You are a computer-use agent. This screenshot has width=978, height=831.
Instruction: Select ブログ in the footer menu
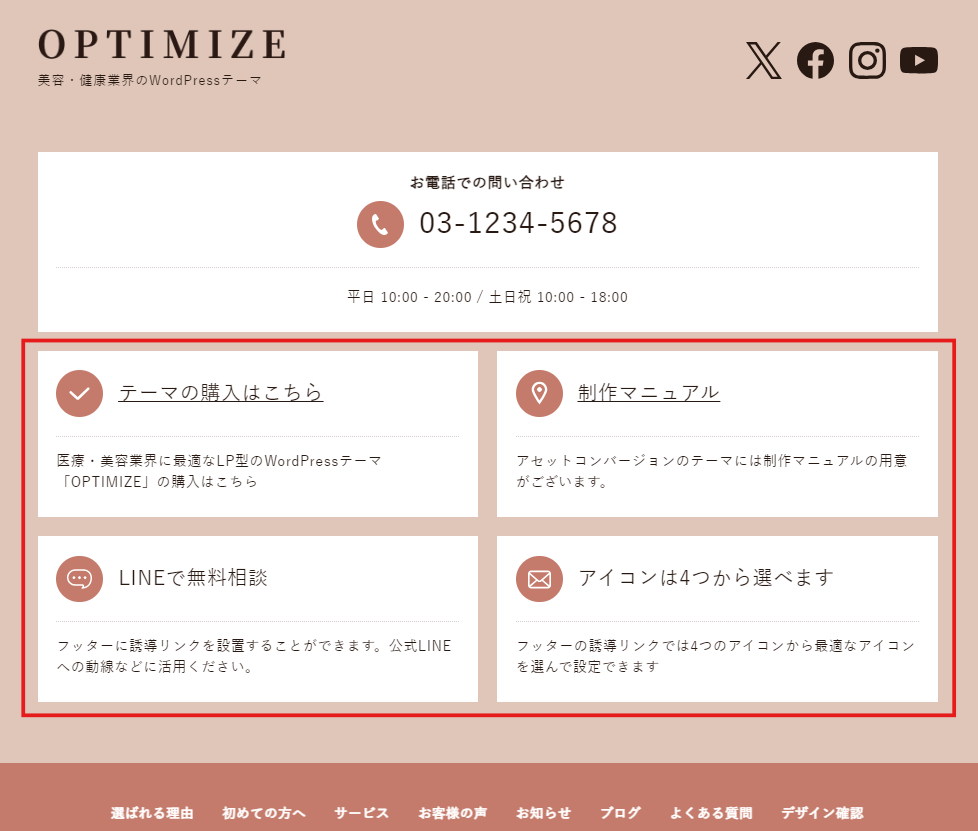621,812
